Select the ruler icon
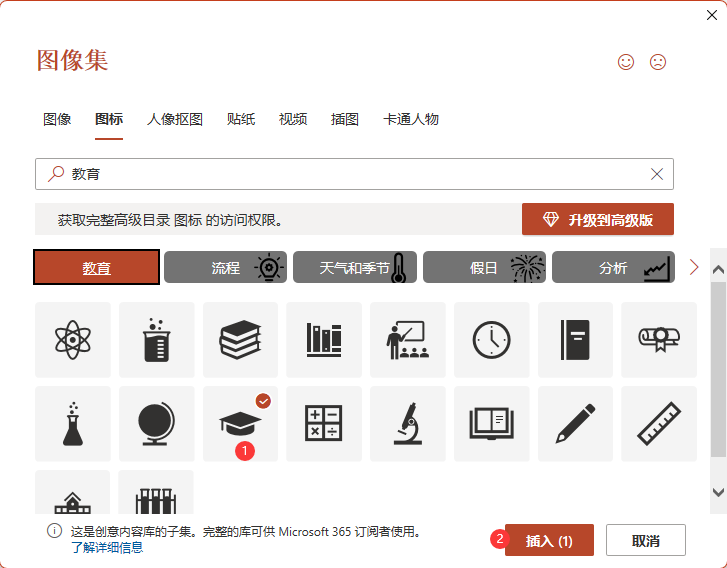Image resolution: width=727 pixels, height=568 pixels. [x=659, y=424]
